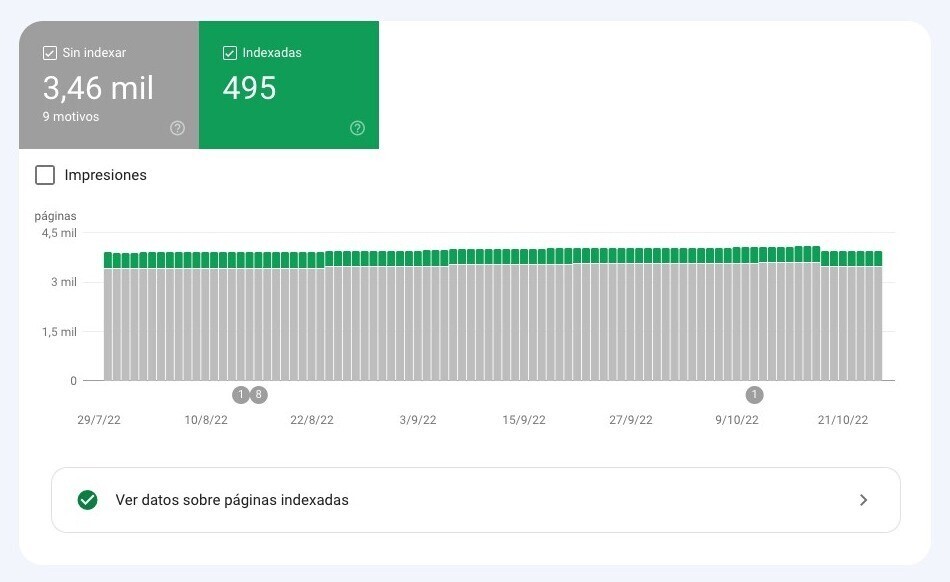Click the annotation marker labeled 8
The width and height of the screenshot is (950, 582).
coord(259,394)
